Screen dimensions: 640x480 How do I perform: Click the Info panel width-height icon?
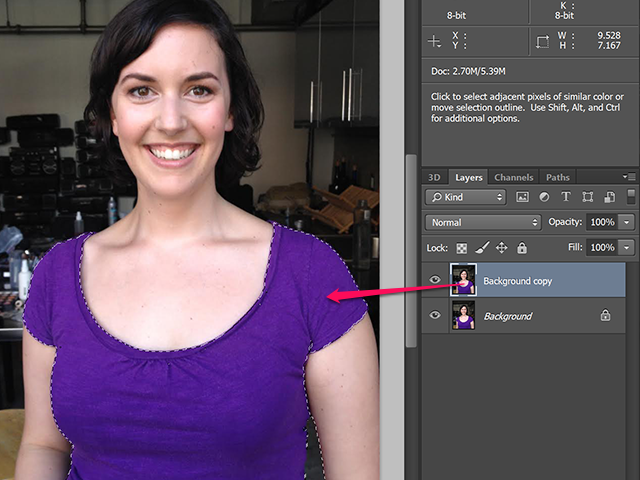(542, 41)
